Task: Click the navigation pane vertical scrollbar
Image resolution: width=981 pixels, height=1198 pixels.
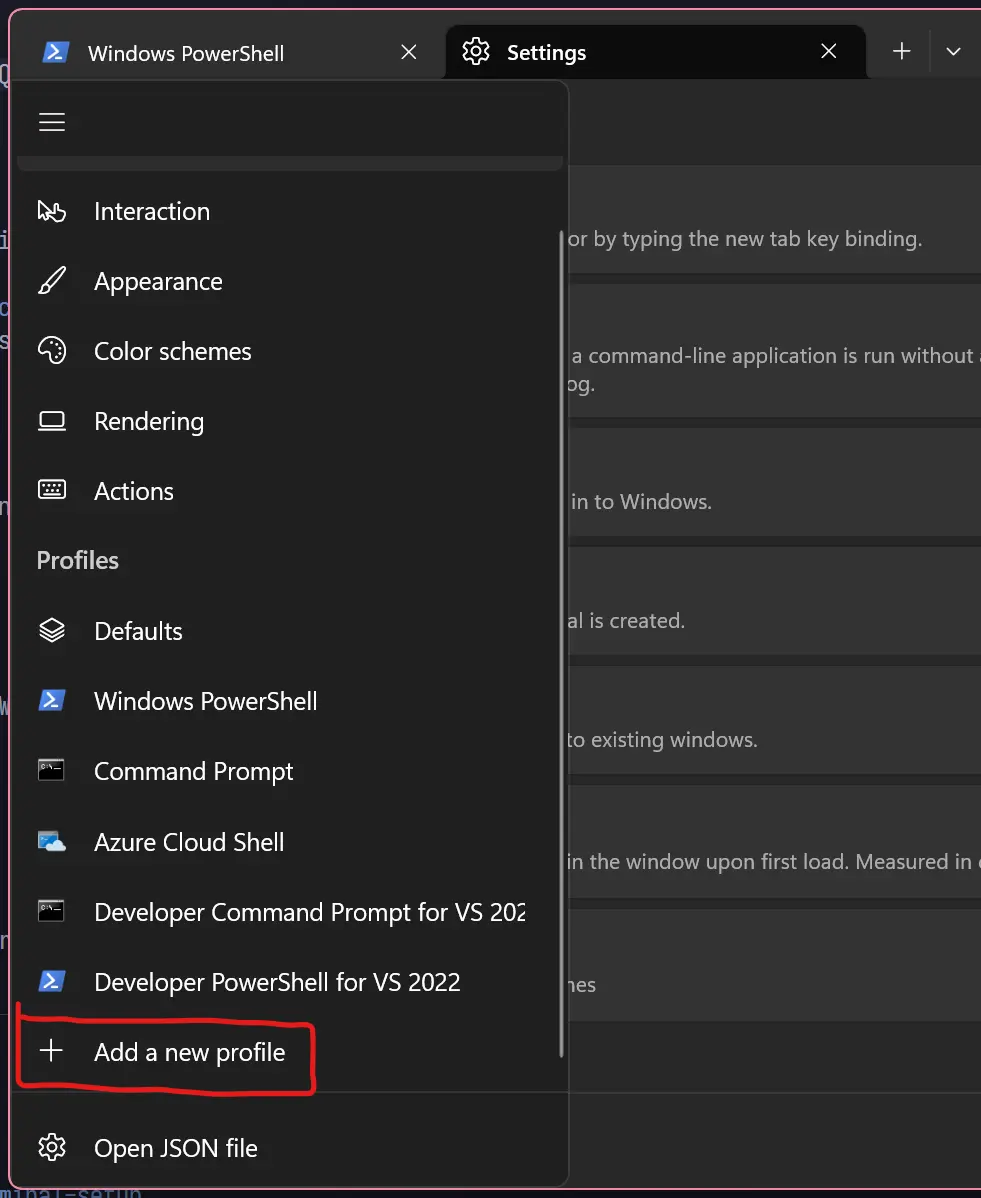Action: (x=562, y=643)
